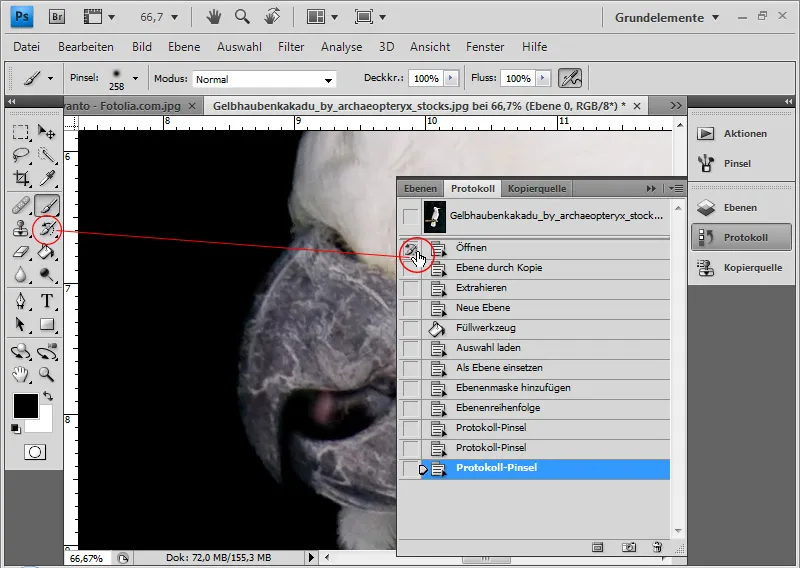
Task: Select the Crop tool
Action: click(x=20, y=178)
